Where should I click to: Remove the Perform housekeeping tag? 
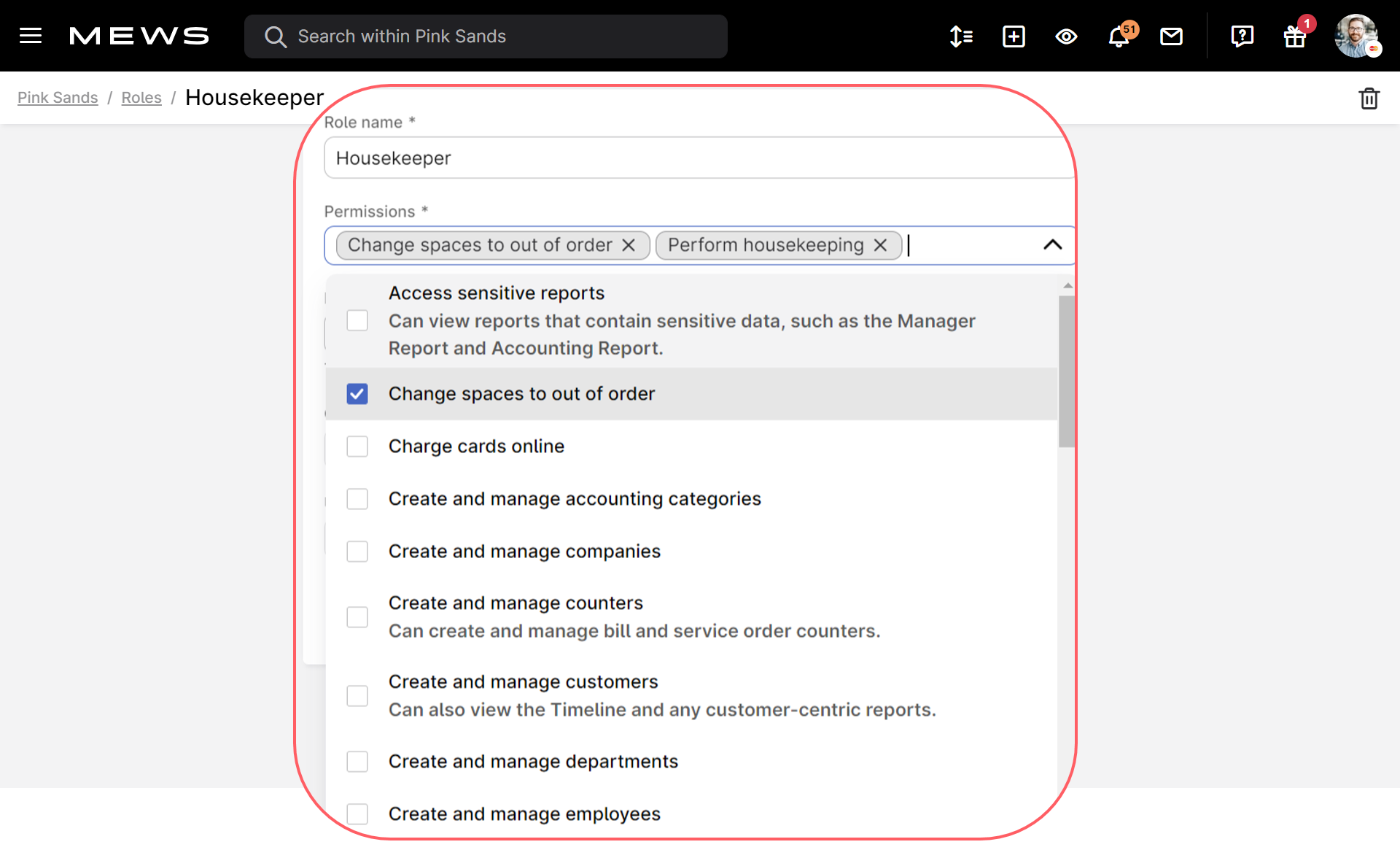(880, 245)
